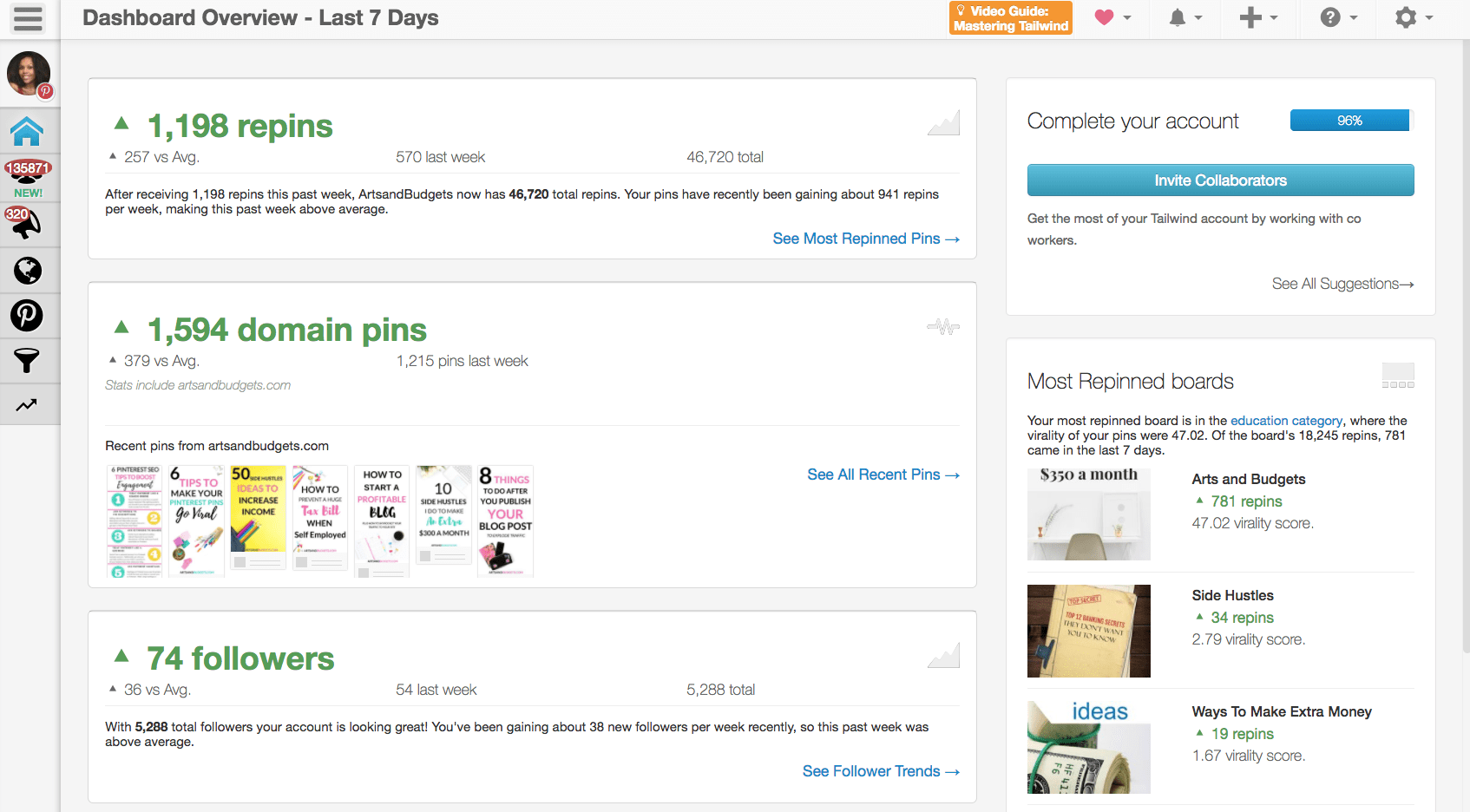Expand the dropdown arrow beside the heart icon

click(x=1125, y=17)
